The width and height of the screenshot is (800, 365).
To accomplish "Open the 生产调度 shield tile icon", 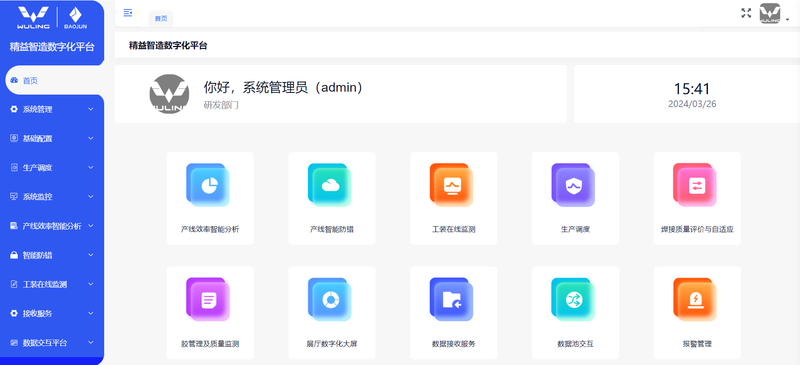I will 573,185.
